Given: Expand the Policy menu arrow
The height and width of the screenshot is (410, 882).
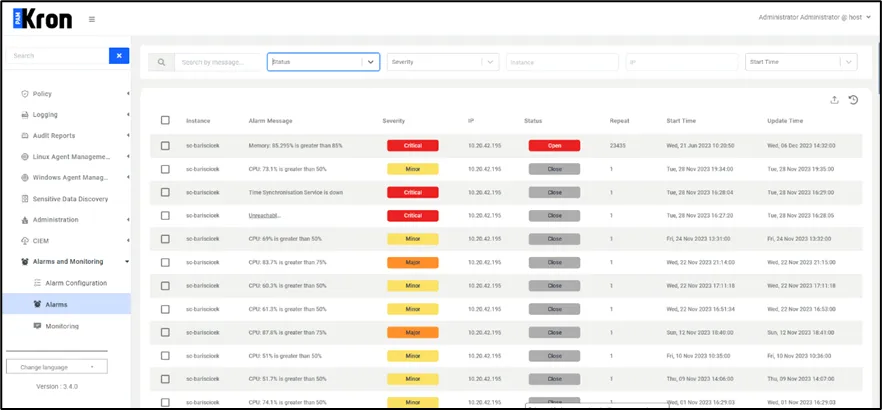Looking at the screenshot, I should (128, 94).
